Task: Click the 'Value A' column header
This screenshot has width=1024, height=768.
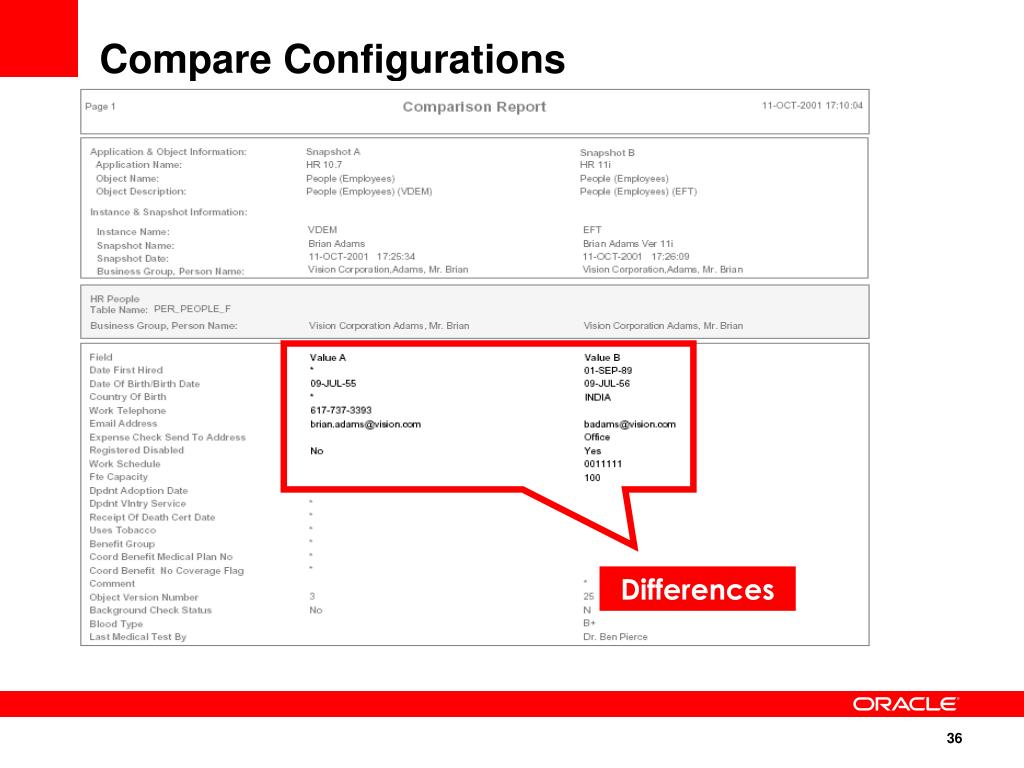Action: (328, 358)
